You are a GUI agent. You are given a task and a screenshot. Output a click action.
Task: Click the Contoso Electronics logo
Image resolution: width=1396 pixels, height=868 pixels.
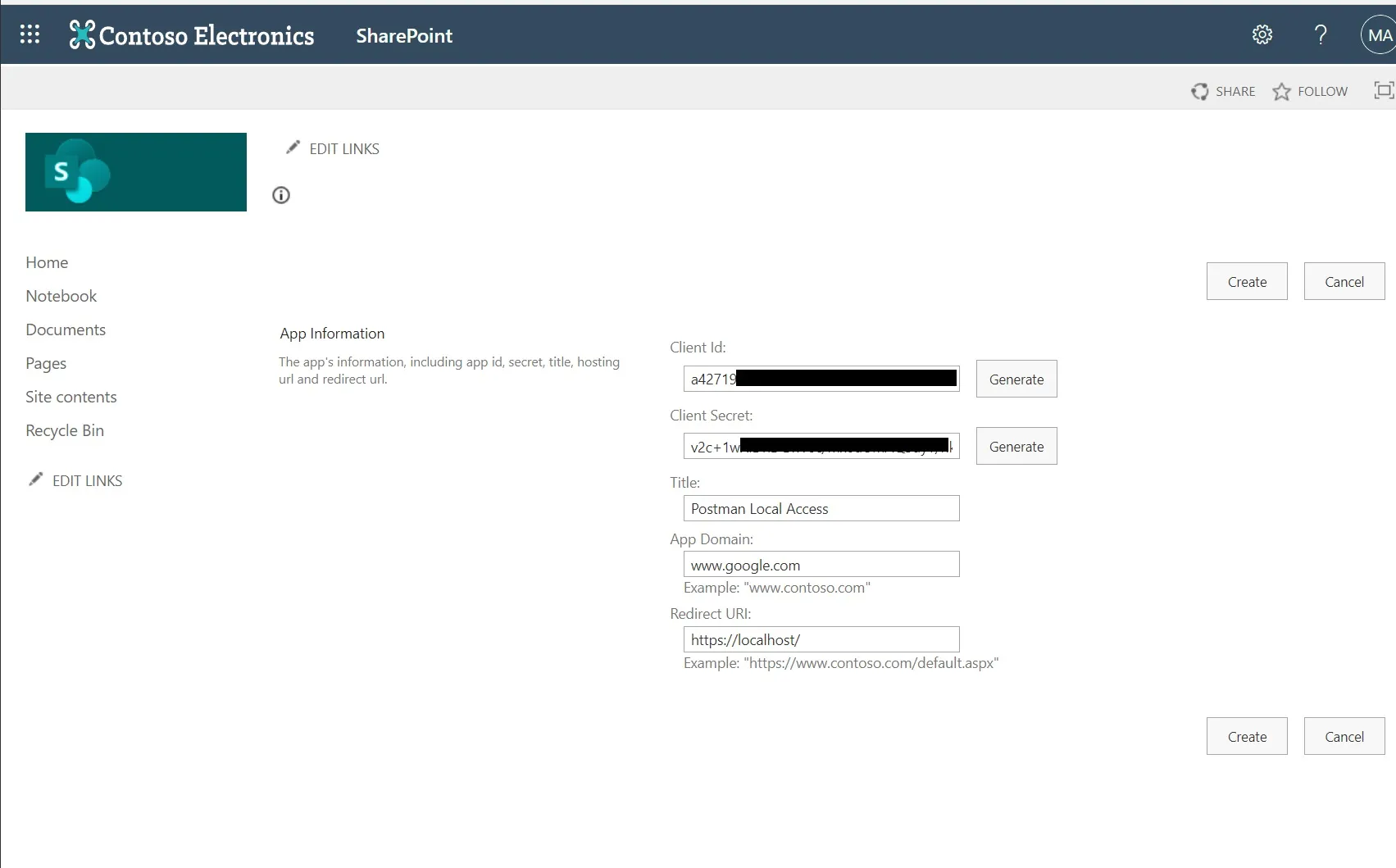click(x=192, y=35)
